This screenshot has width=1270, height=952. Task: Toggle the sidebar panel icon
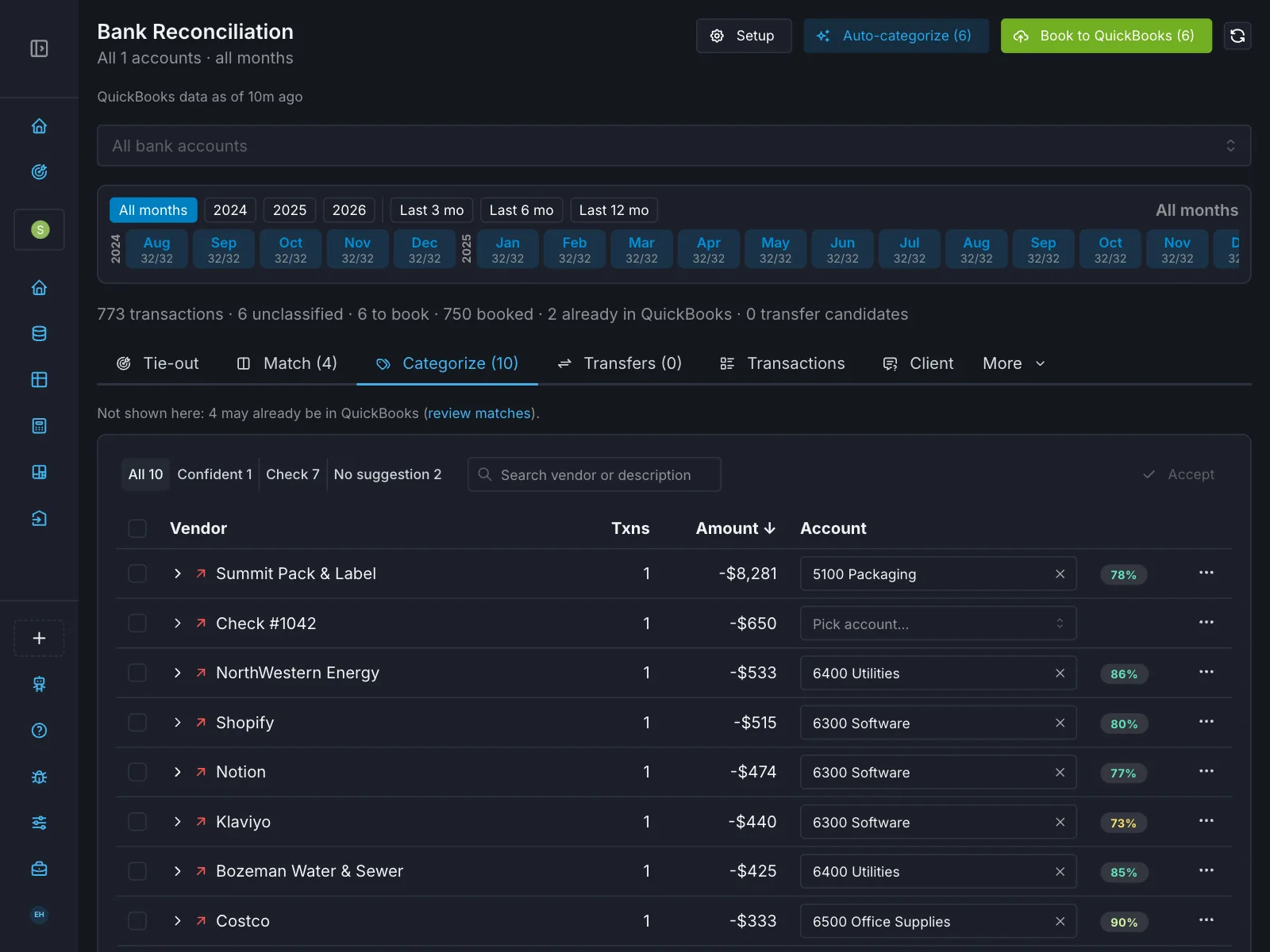39,48
